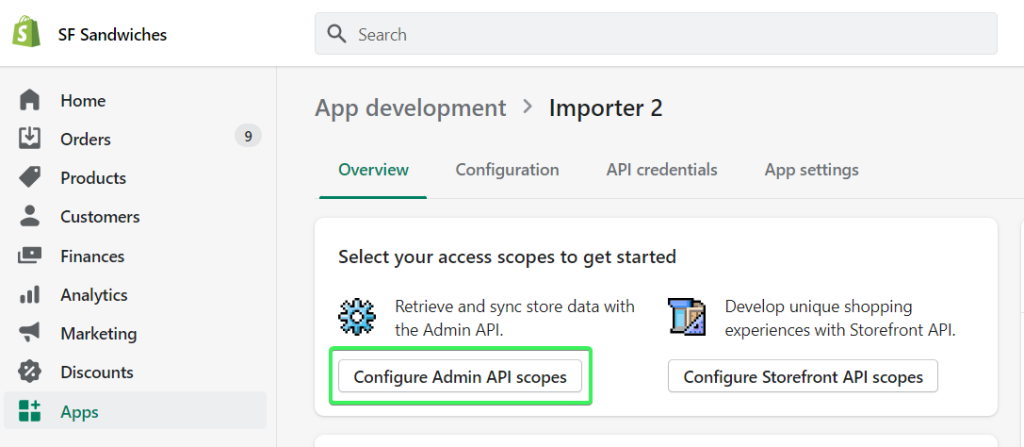Click the Products tag icon
The height and width of the screenshot is (447, 1024).
pyautogui.click(x=30, y=177)
